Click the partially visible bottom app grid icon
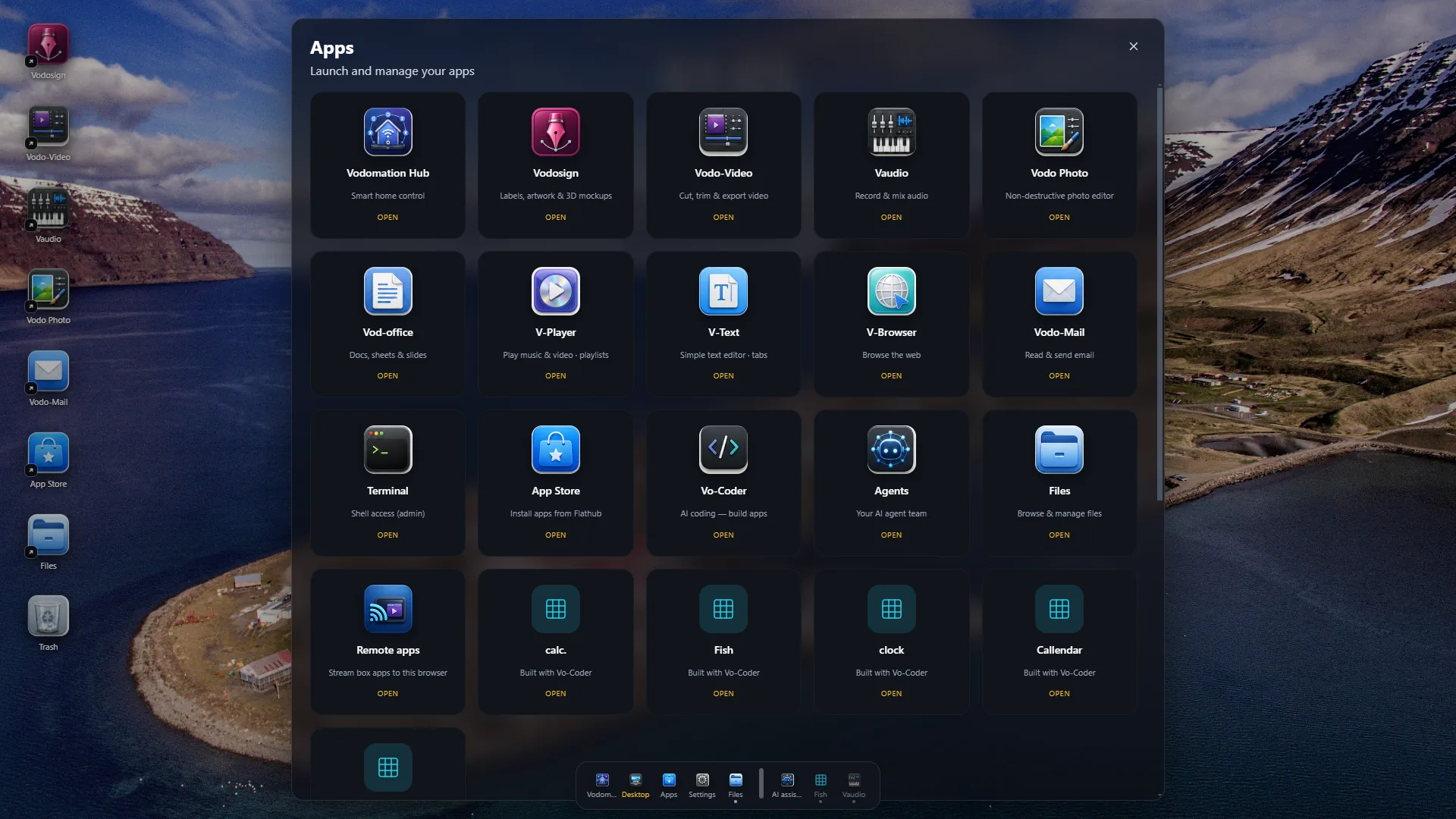The height and width of the screenshot is (819, 1456). [388, 767]
